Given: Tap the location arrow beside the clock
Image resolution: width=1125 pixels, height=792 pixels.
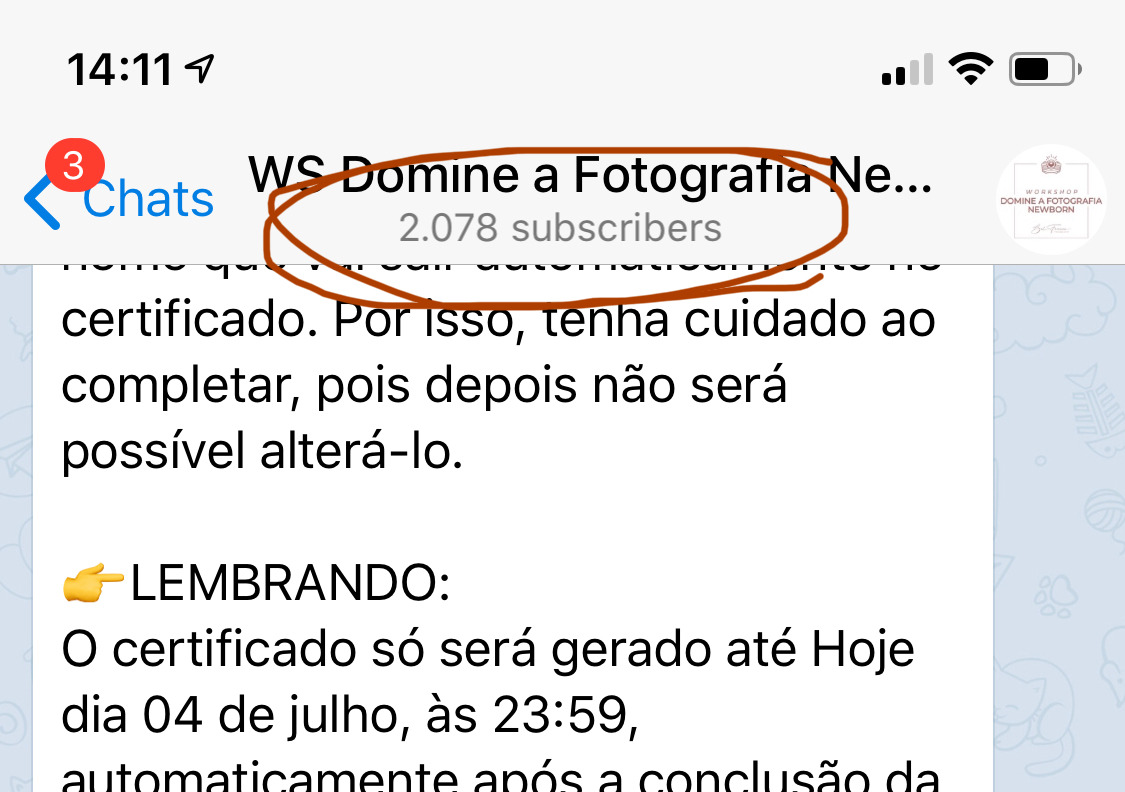Looking at the screenshot, I should click(199, 69).
